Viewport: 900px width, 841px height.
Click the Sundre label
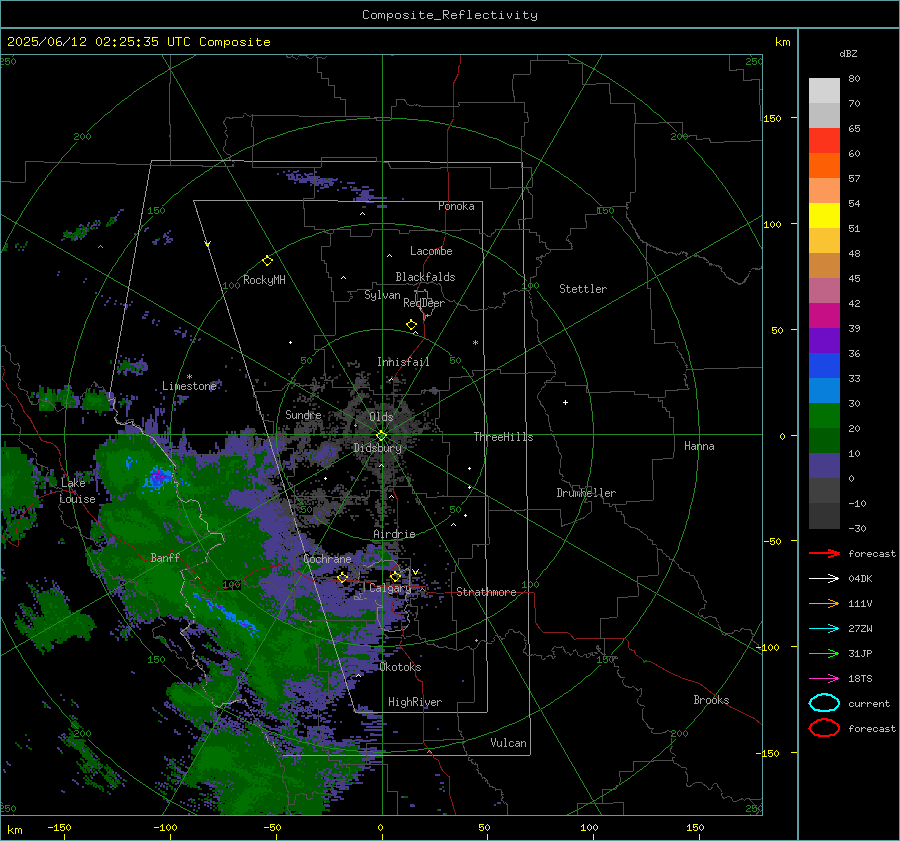coord(303,414)
